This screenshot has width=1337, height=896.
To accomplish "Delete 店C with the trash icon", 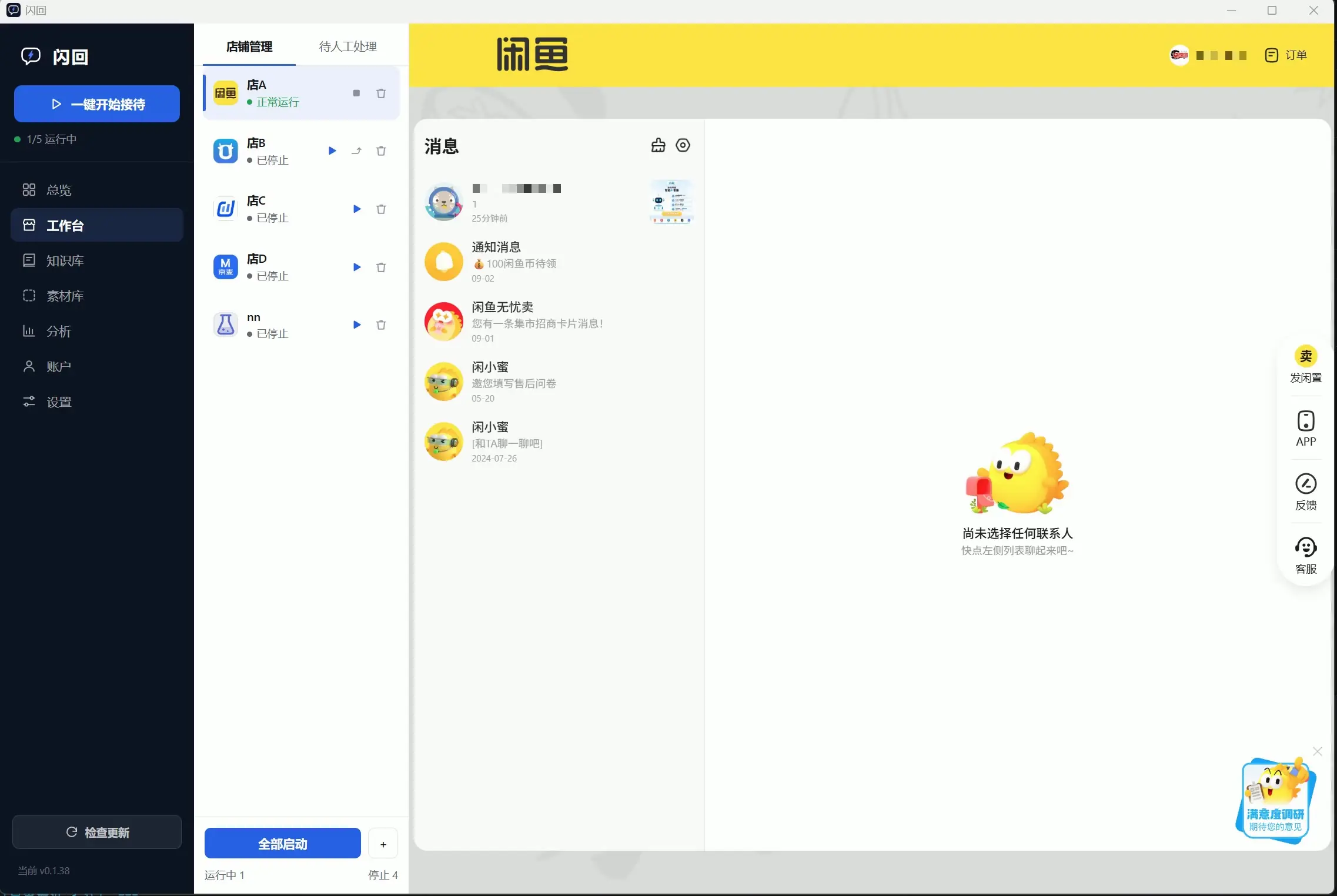I will tap(381, 209).
